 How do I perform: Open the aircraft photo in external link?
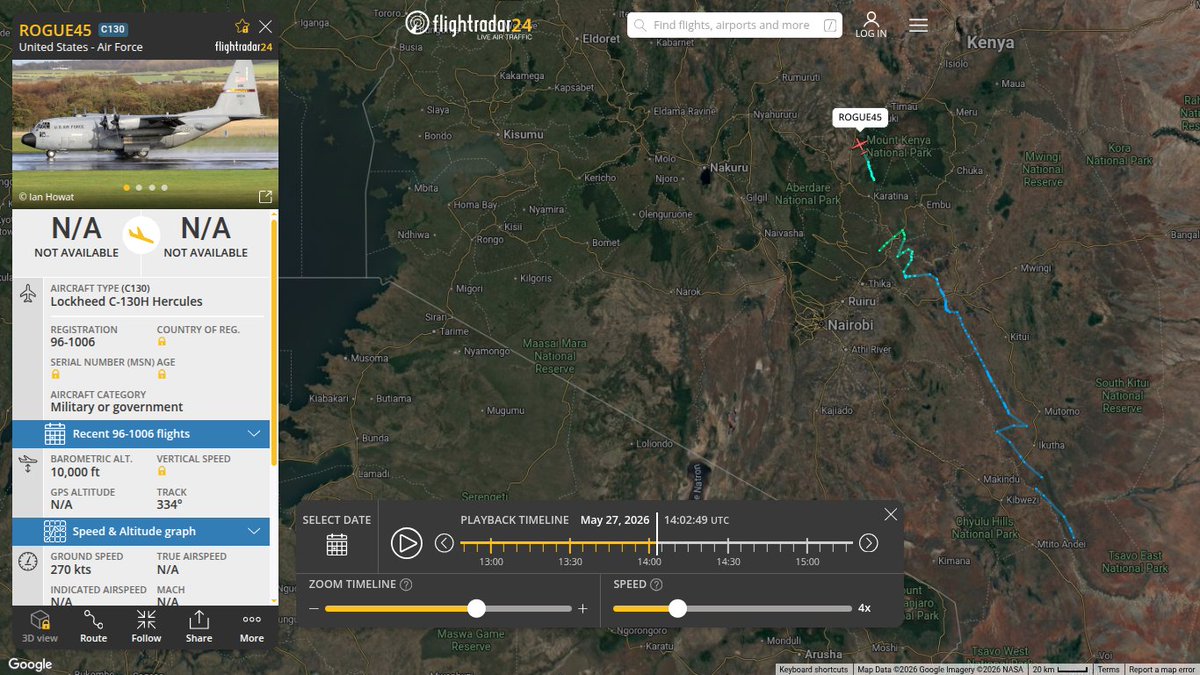[265, 197]
